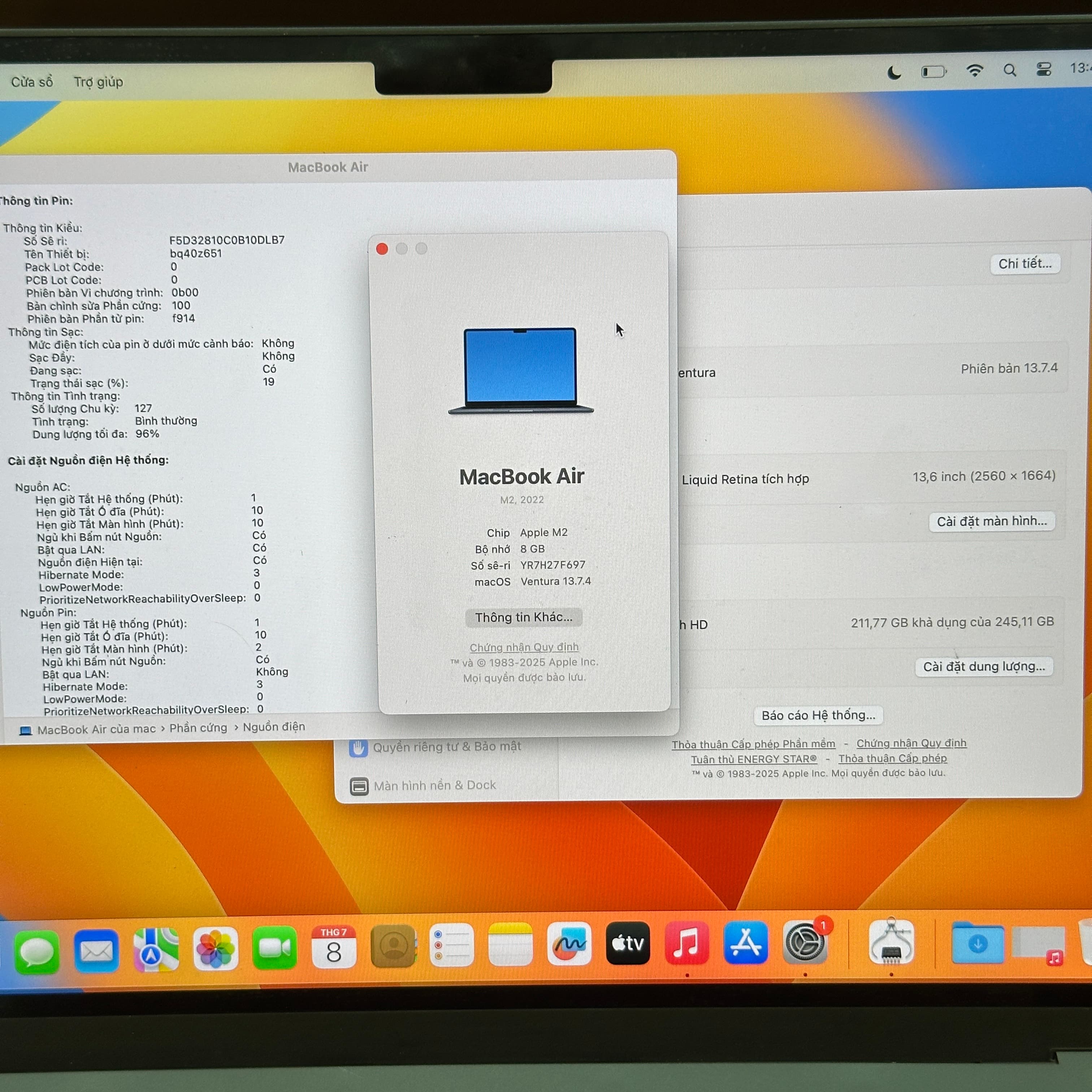The width and height of the screenshot is (1092, 1092).
Task: Click Nguồn điện in the path bar
Action: tap(274, 727)
